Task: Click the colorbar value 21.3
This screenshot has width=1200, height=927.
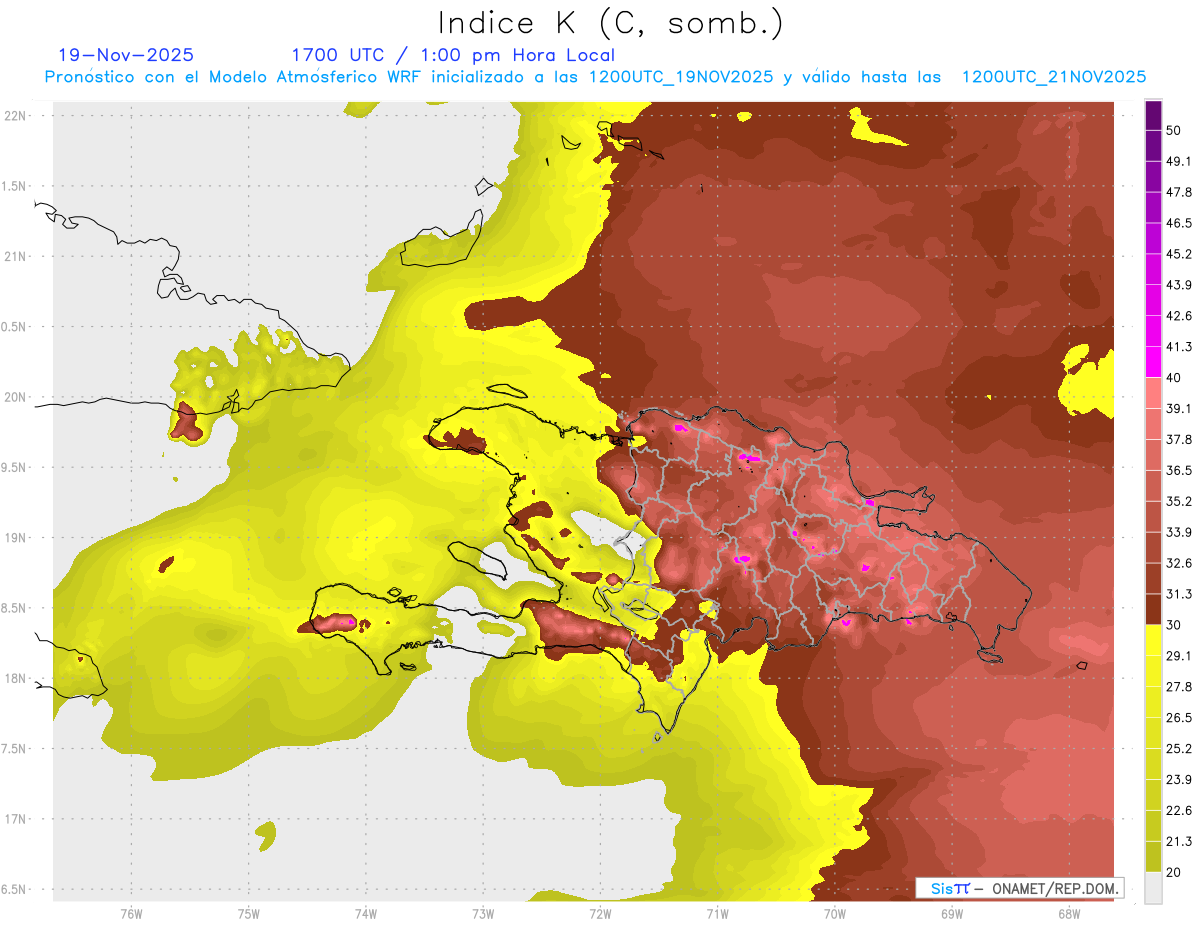Action: [x=1179, y=841]
